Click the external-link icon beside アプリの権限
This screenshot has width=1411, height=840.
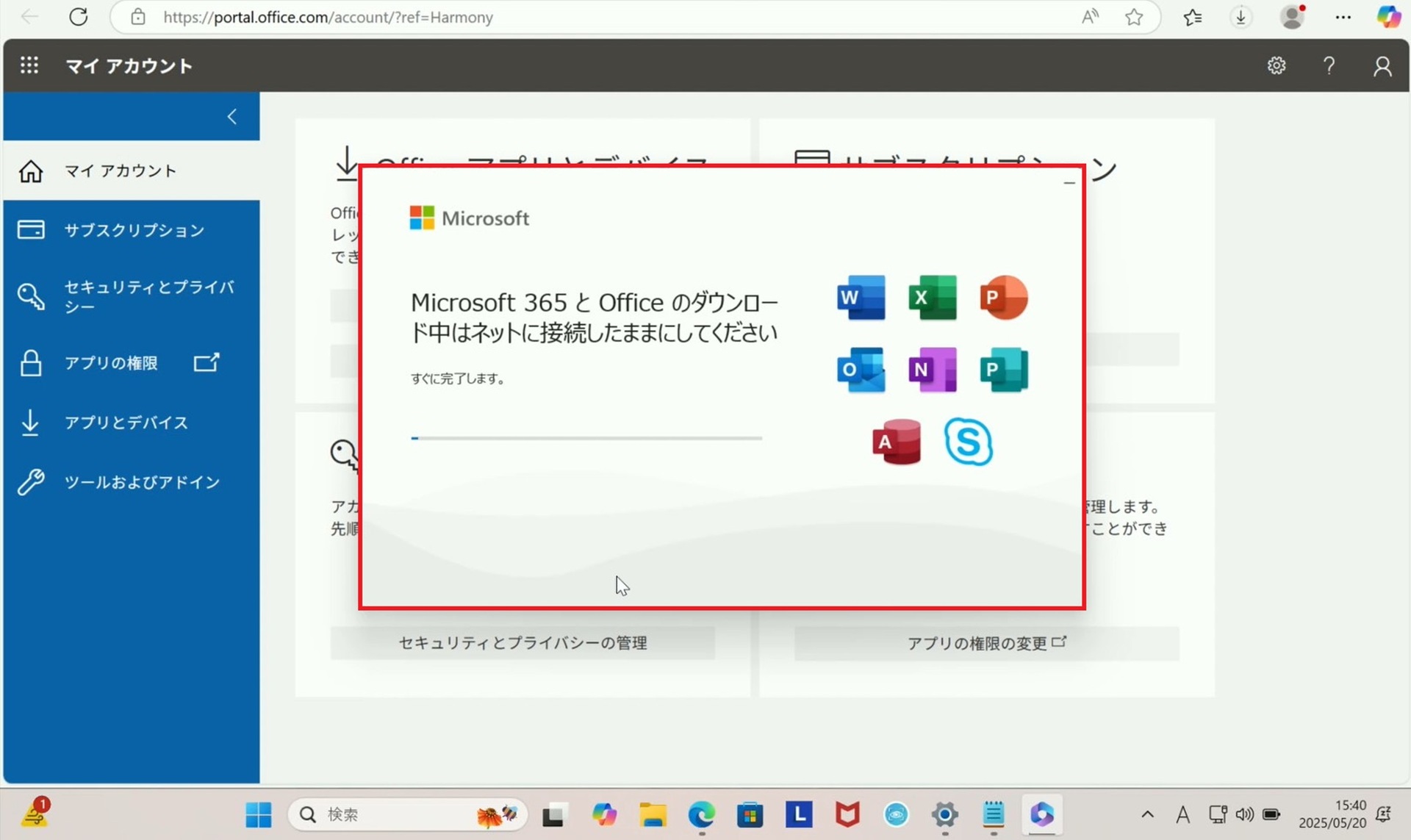coord(207,362)
